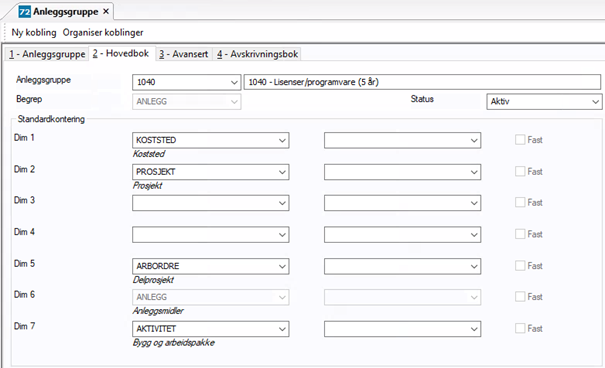
Task: Click Dim 6 value combo box
Action: pyautogui.click(x=402, y=297)
